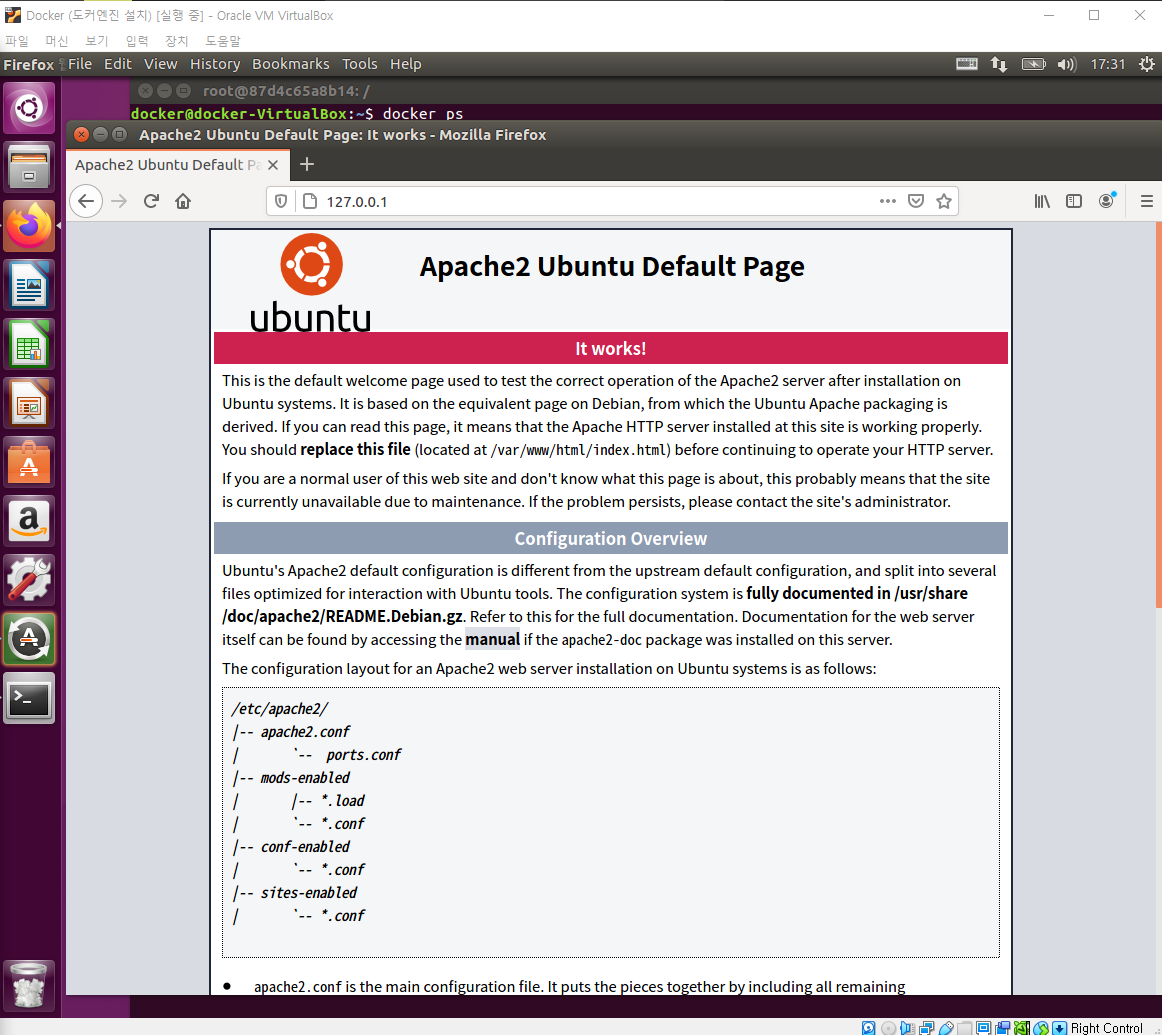The width and height of the screenshot is (1162, 1035).
Task: Click the Configuration Overview heading
Action: pos(611,539)
